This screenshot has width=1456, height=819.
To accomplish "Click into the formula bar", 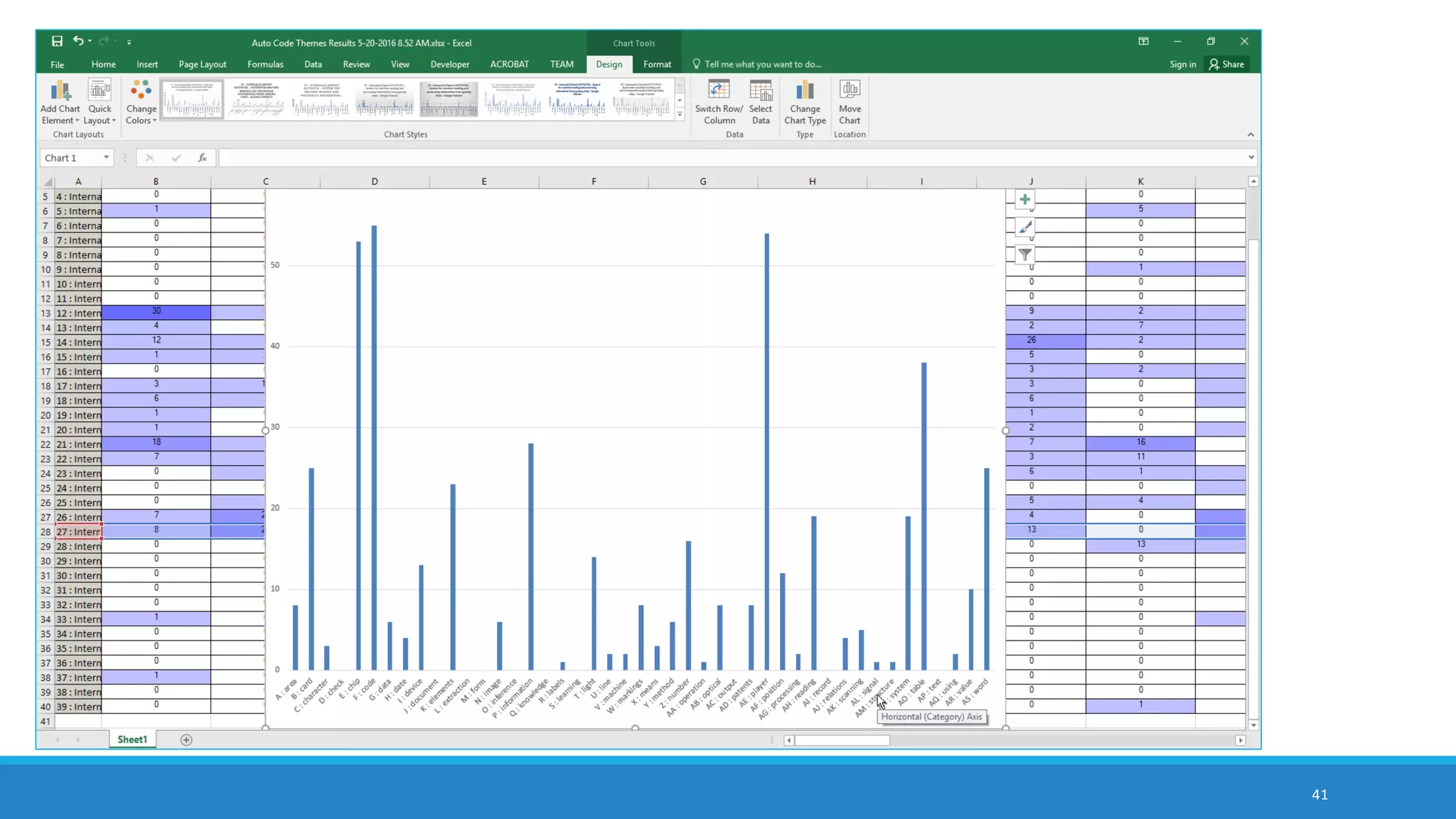I will (732, 158).
